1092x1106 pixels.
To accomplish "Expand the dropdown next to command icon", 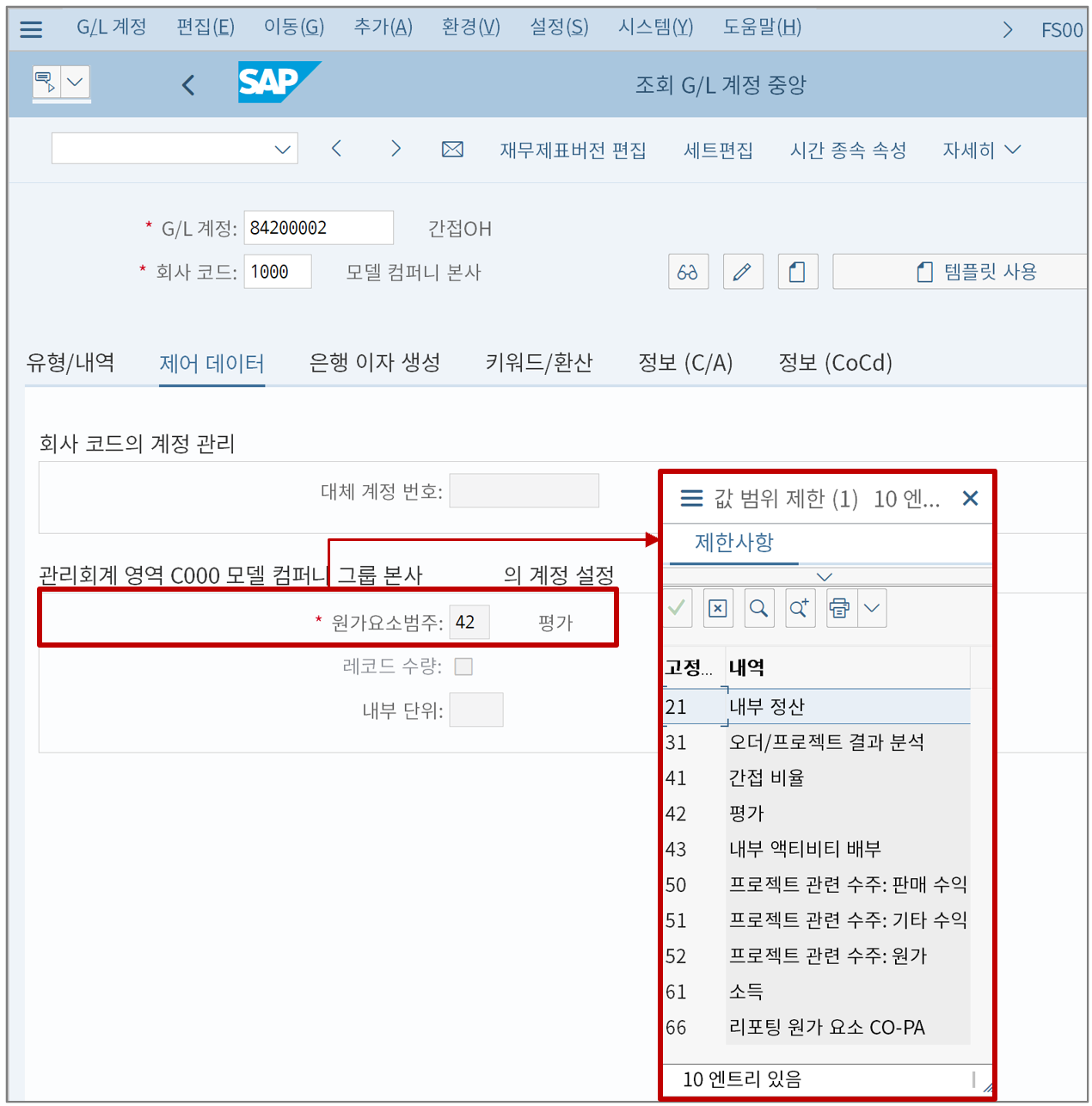I will (76, 83).
